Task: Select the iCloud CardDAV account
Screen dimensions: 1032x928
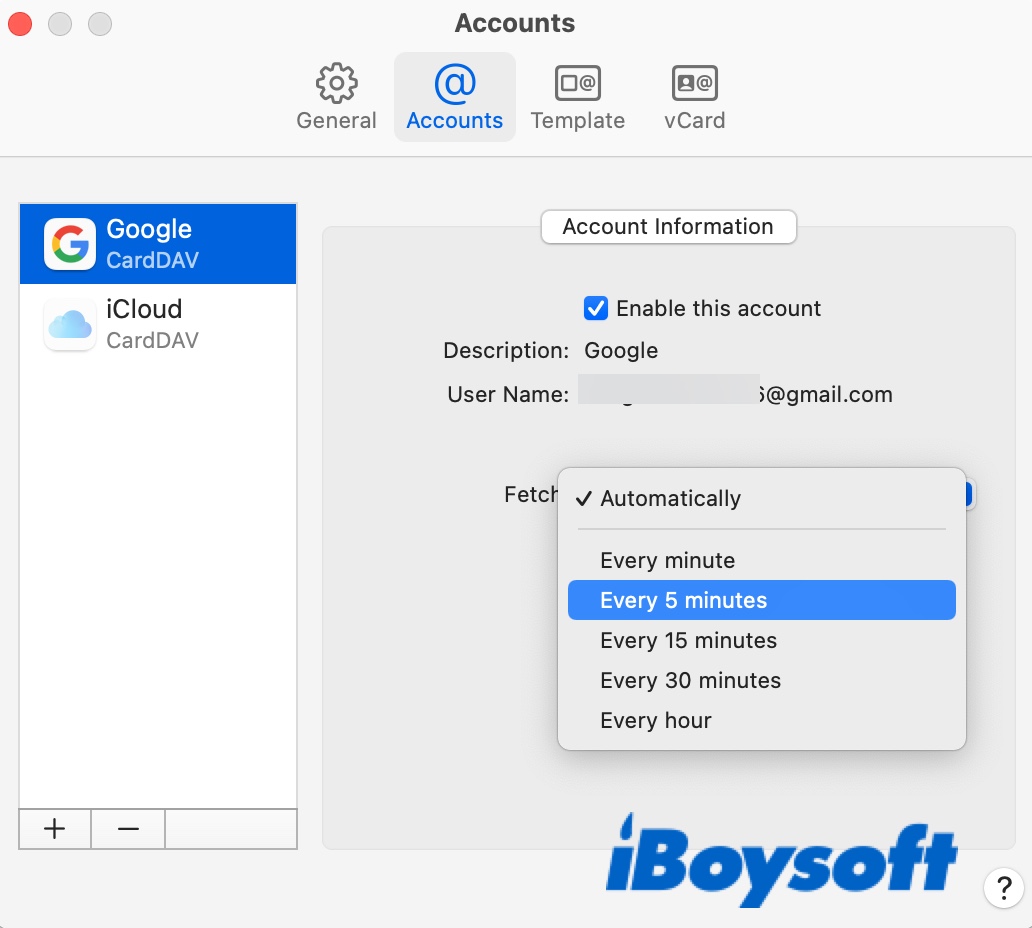Action: click(158, 324)
